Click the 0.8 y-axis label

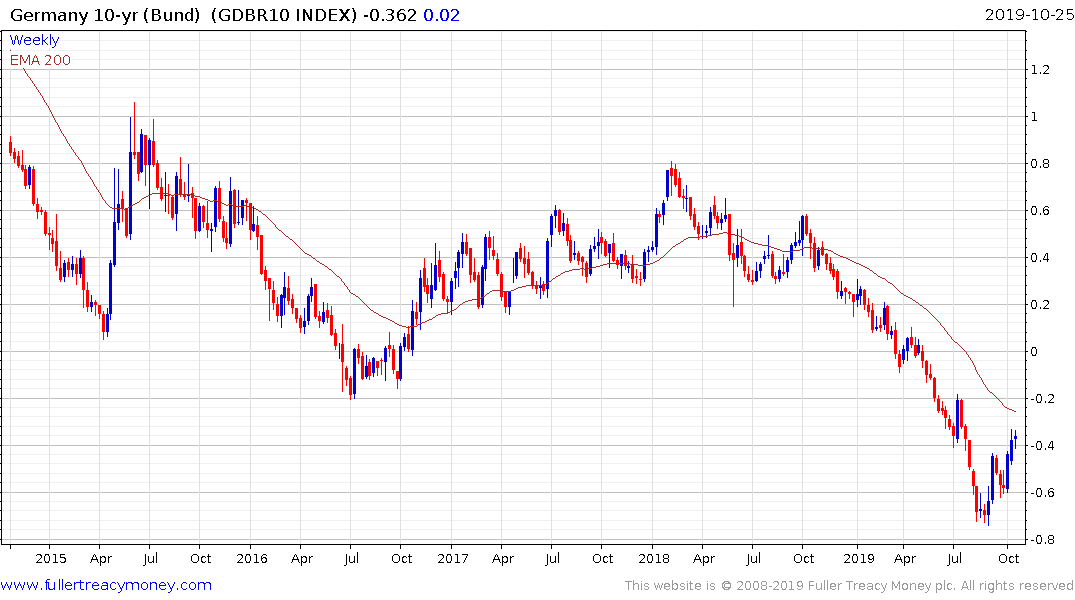pos(1040,163)
